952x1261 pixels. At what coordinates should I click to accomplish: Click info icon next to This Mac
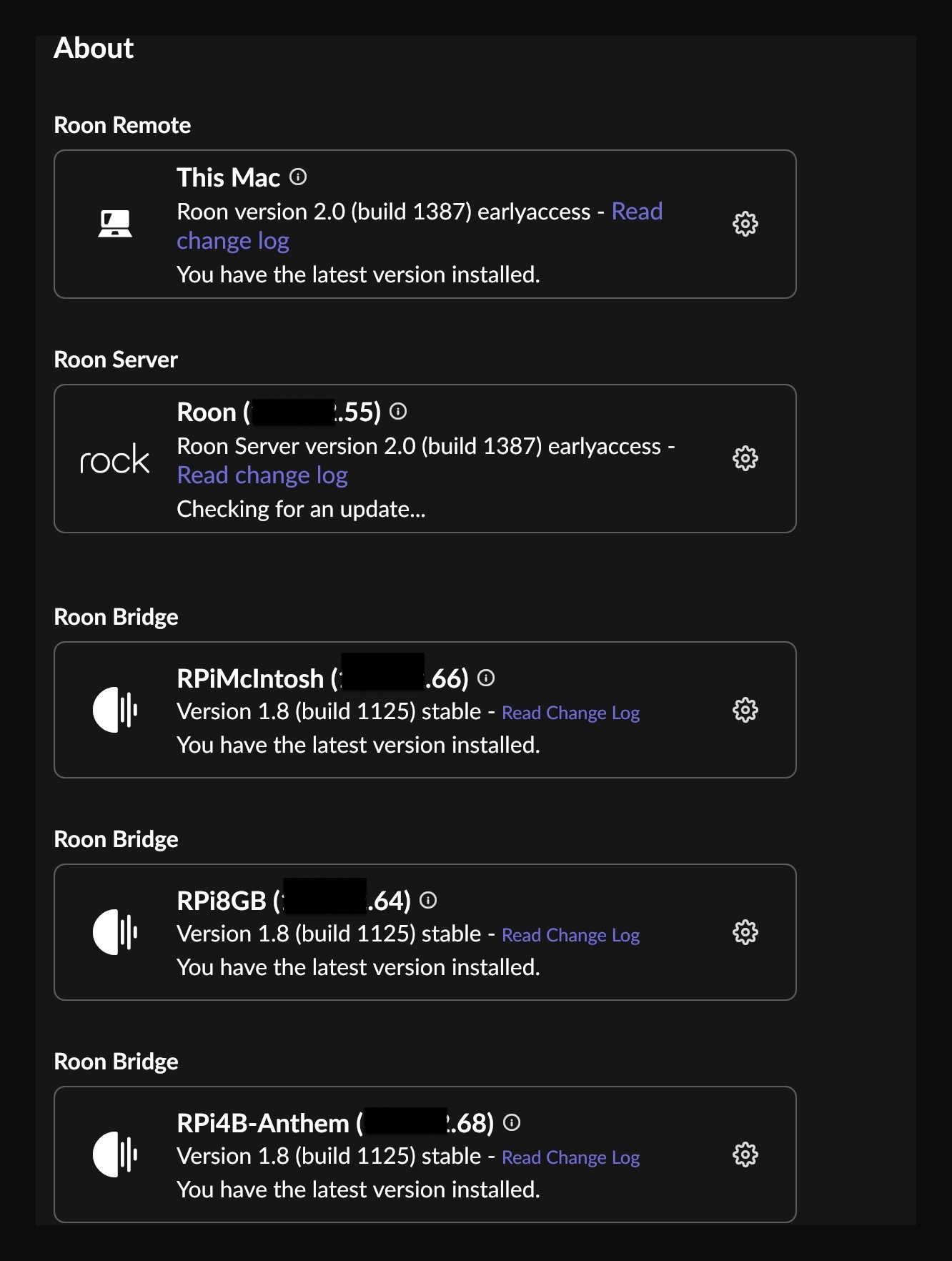point(298,177)
